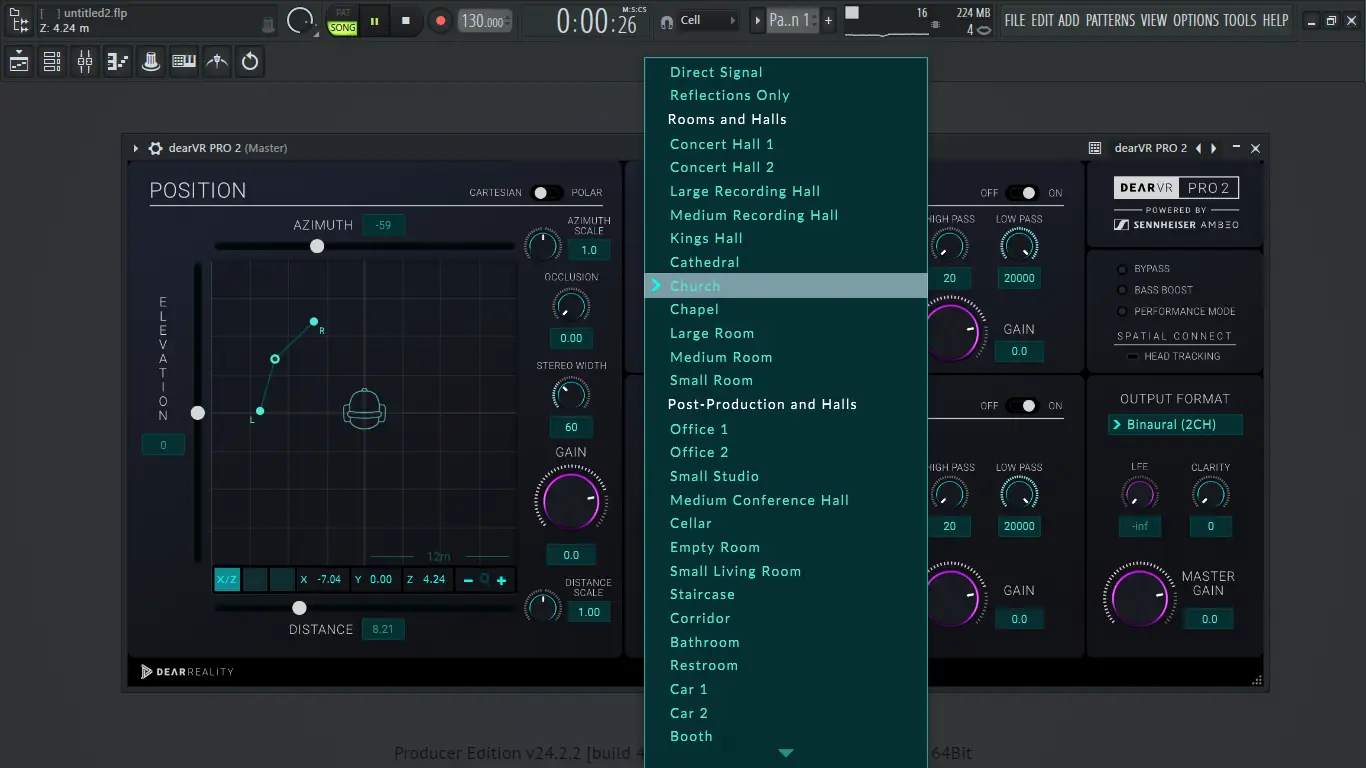Open Output Format Binaural (2CH) dropdown
The width and height of the screenshot is (1366, 768).
coord(1175,425)
